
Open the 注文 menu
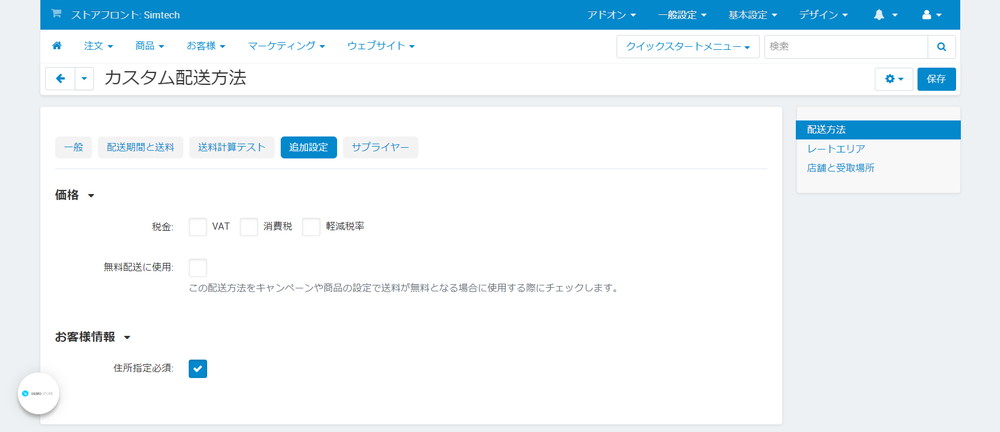(x=98, y=46)
